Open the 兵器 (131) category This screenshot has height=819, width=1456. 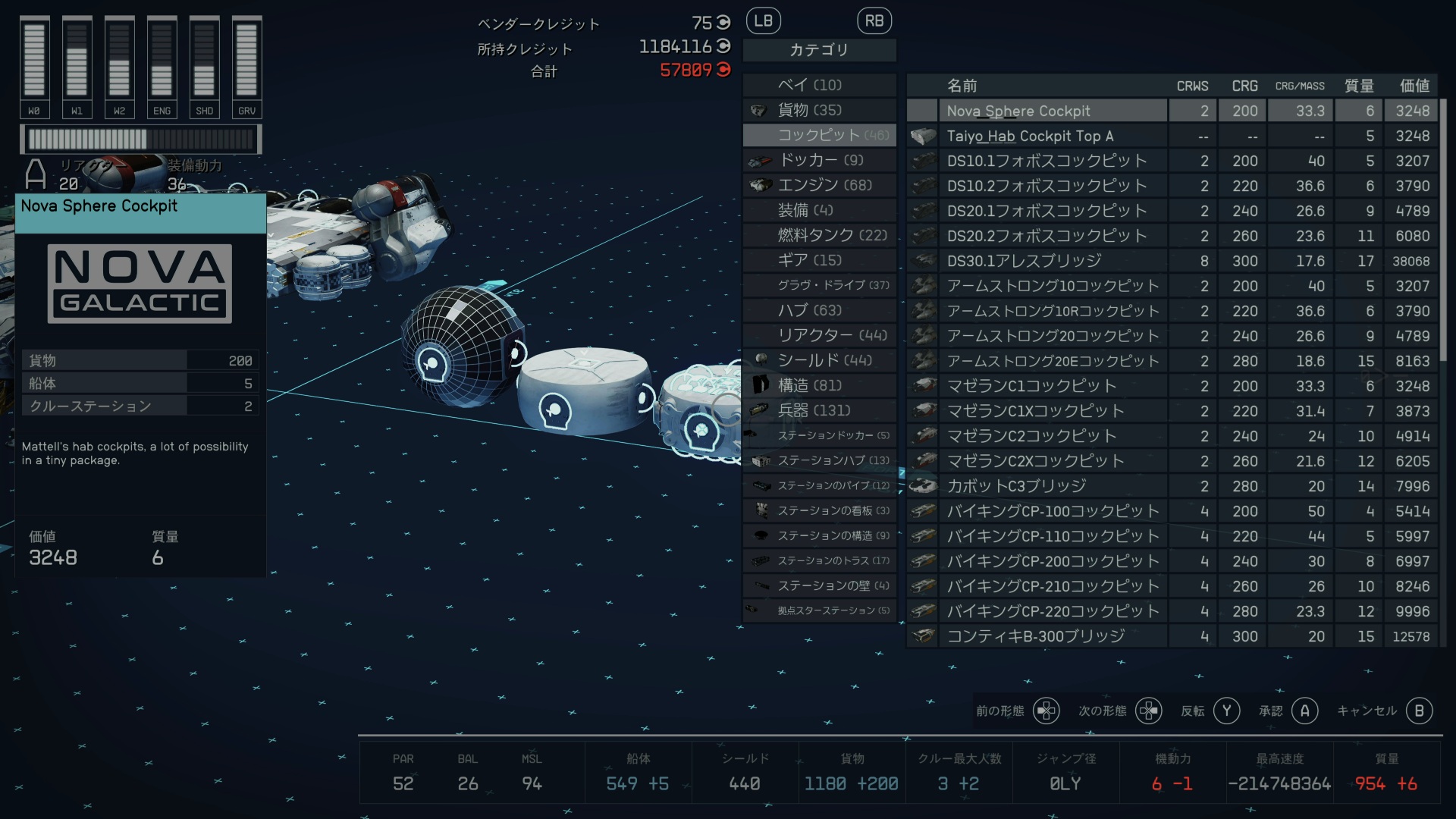(x=820, y=410)
